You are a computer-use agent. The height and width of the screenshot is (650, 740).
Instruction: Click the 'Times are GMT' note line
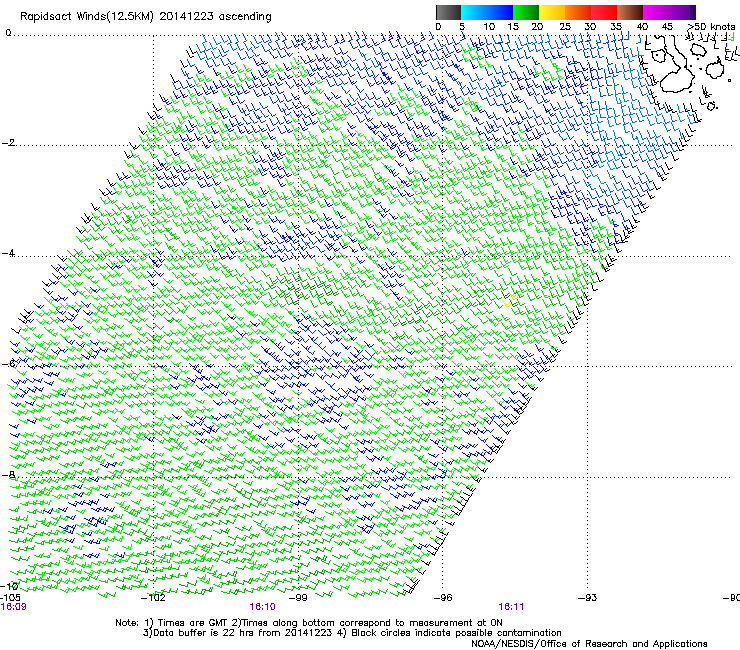(x=309, y=623)
